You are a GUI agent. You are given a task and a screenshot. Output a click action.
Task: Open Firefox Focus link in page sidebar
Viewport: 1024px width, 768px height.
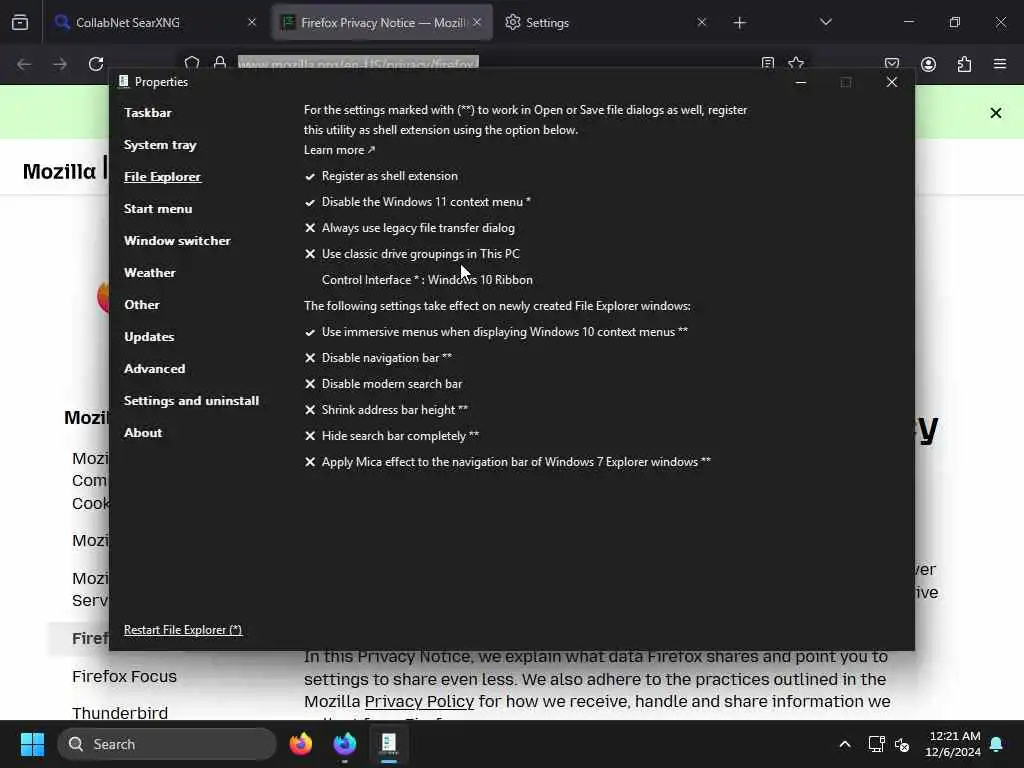124,676
